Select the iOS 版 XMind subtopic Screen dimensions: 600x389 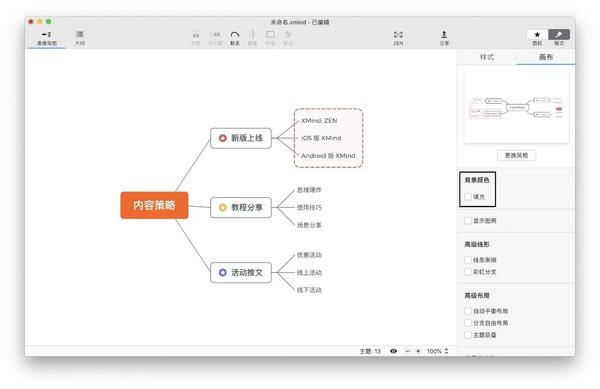(321, 138)
